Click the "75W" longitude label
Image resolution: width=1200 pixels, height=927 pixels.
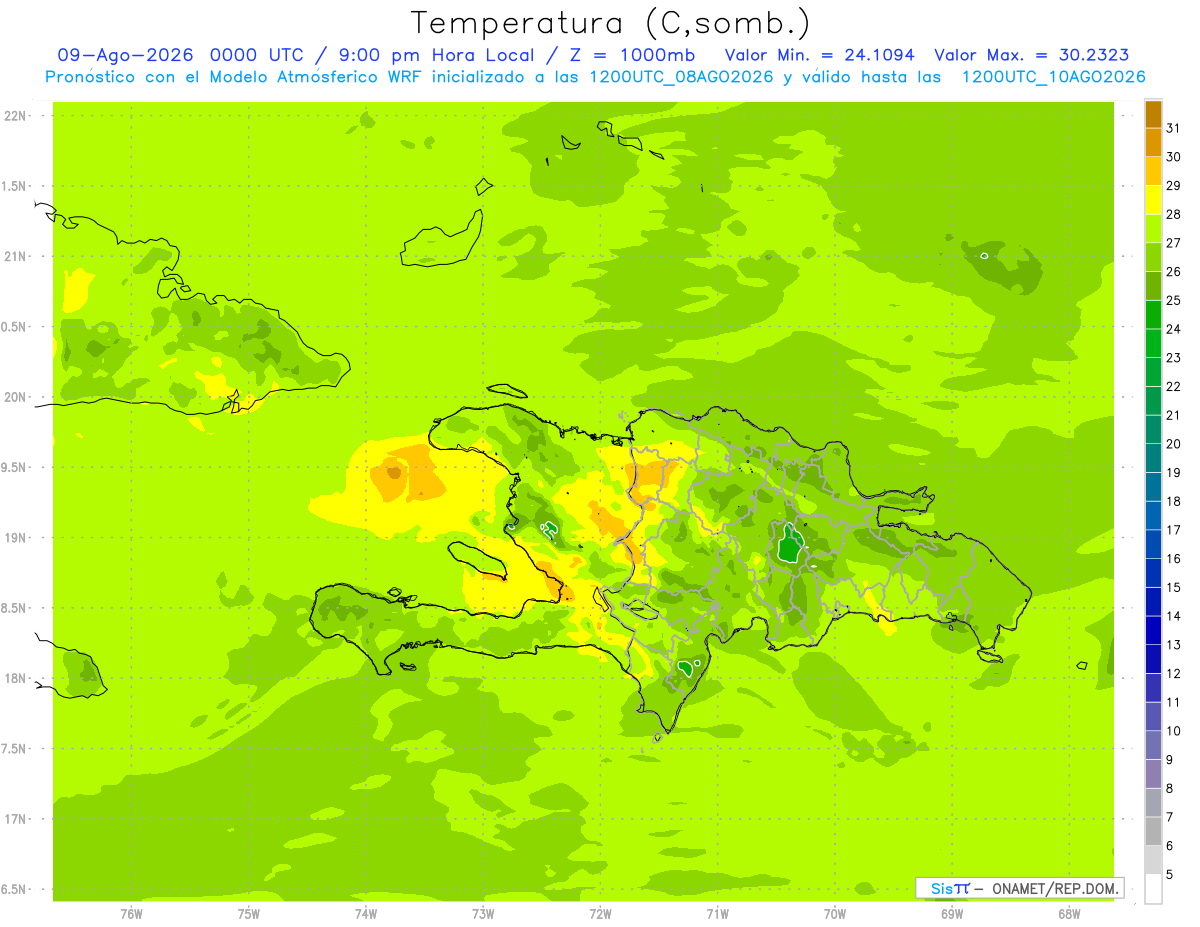point(248,914)
